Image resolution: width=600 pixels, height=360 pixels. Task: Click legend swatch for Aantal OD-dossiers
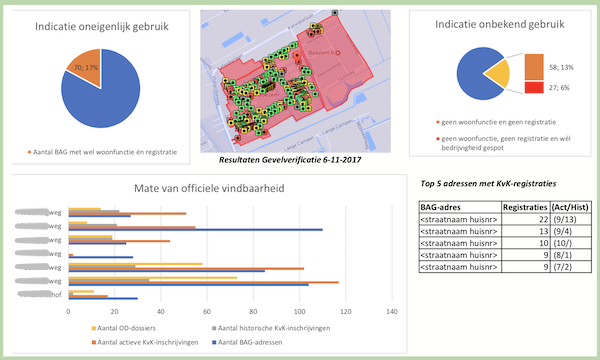click(x=94, y=328)
